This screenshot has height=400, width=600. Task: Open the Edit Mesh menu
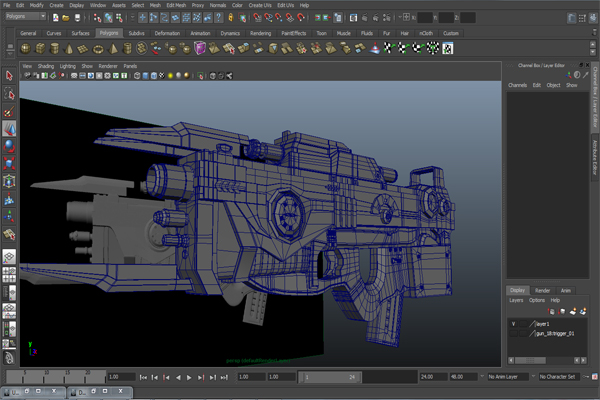point(176,5)
